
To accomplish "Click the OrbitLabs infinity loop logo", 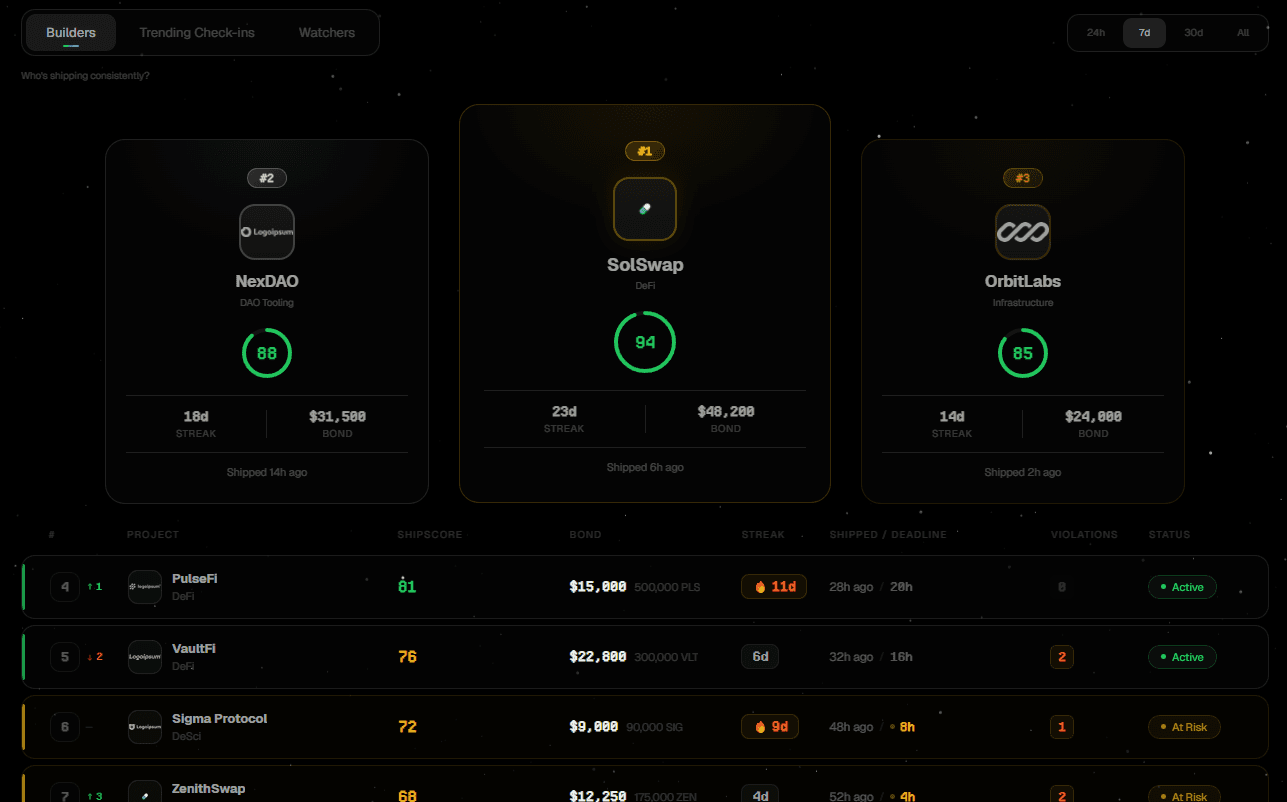I will pos(1022,231).
